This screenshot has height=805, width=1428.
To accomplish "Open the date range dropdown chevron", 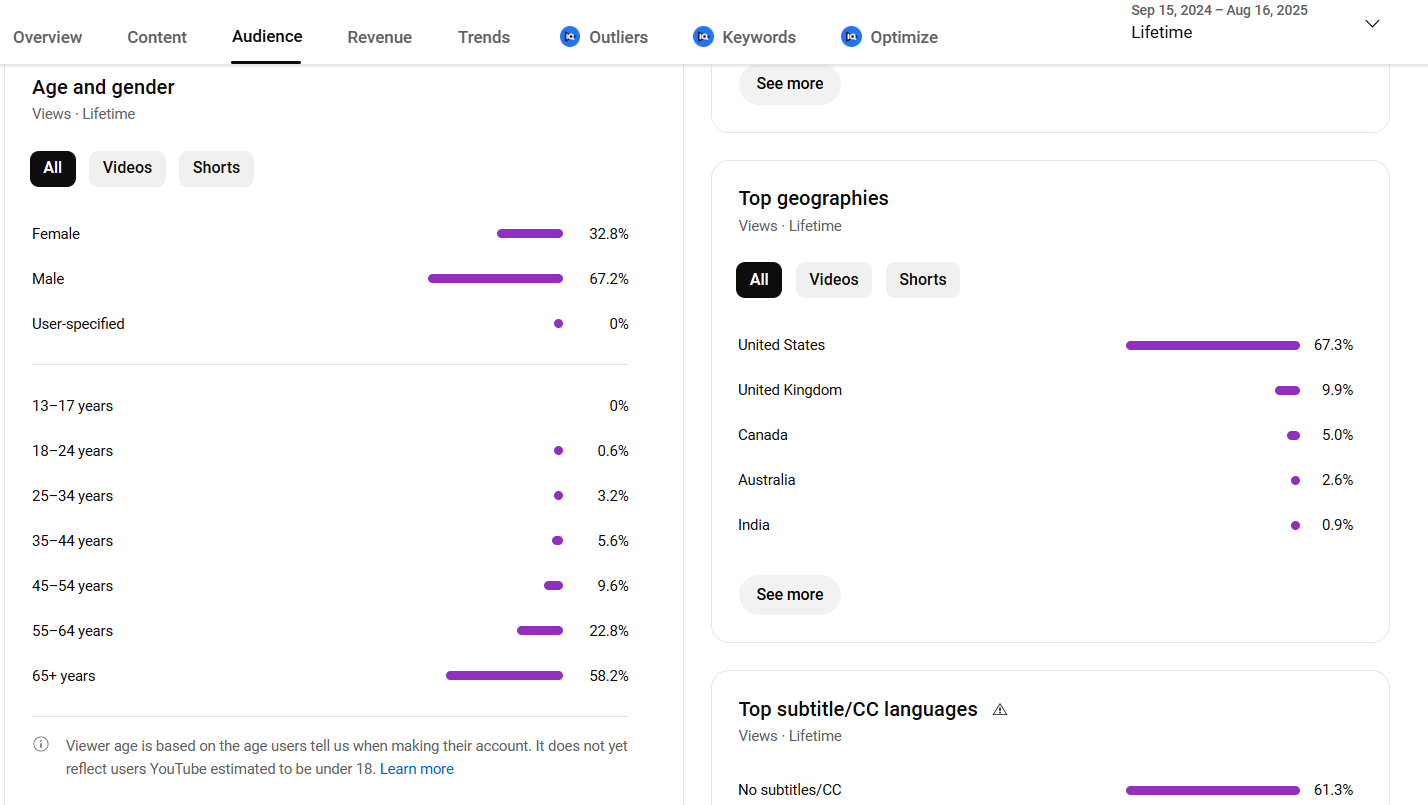I will pyautogui.click(x=1372, y=24).
